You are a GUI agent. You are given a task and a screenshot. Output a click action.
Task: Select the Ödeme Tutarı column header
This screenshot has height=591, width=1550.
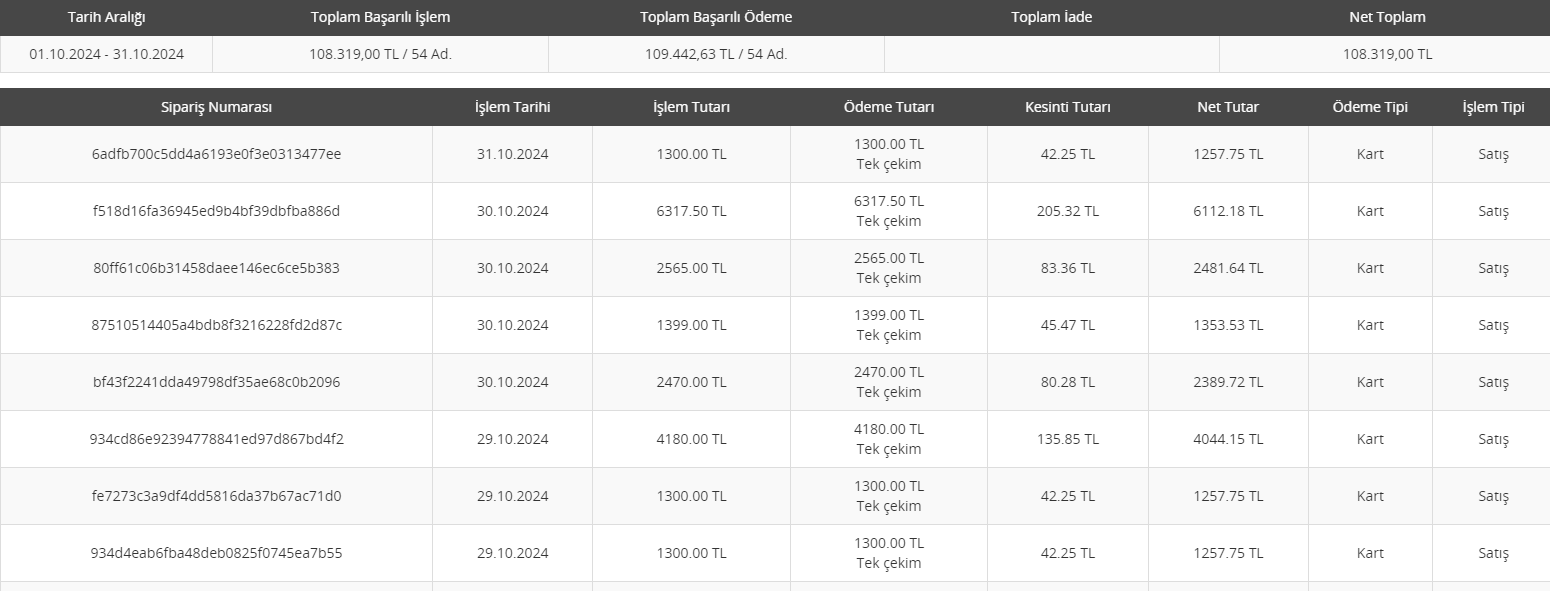click(x=889, y=107)
